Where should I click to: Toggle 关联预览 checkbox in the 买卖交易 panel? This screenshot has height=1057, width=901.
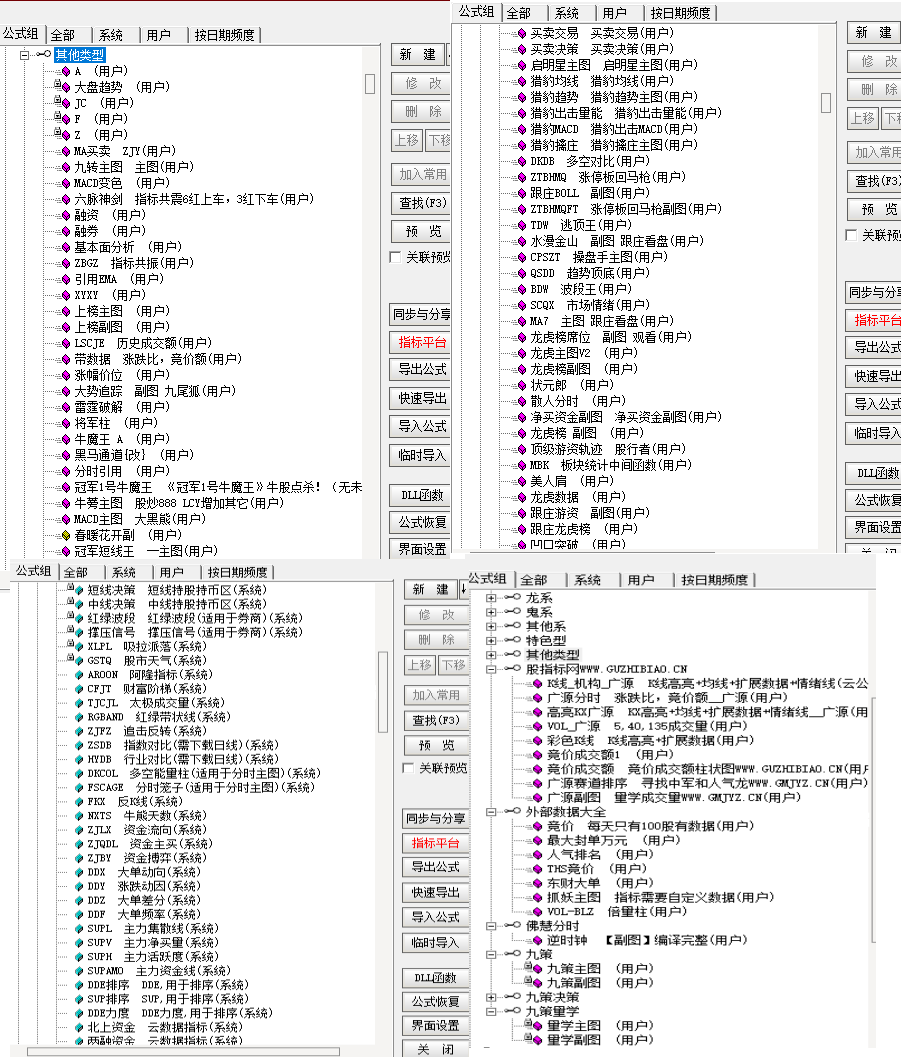[851, 235]
